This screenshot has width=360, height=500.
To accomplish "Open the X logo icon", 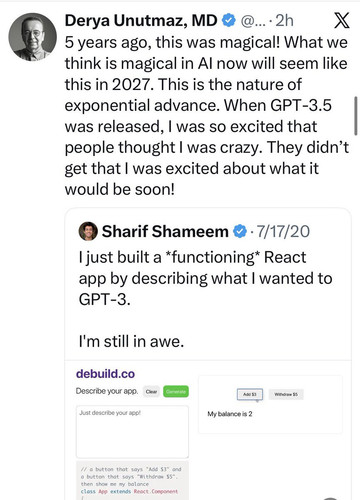I will click(342, 21).
